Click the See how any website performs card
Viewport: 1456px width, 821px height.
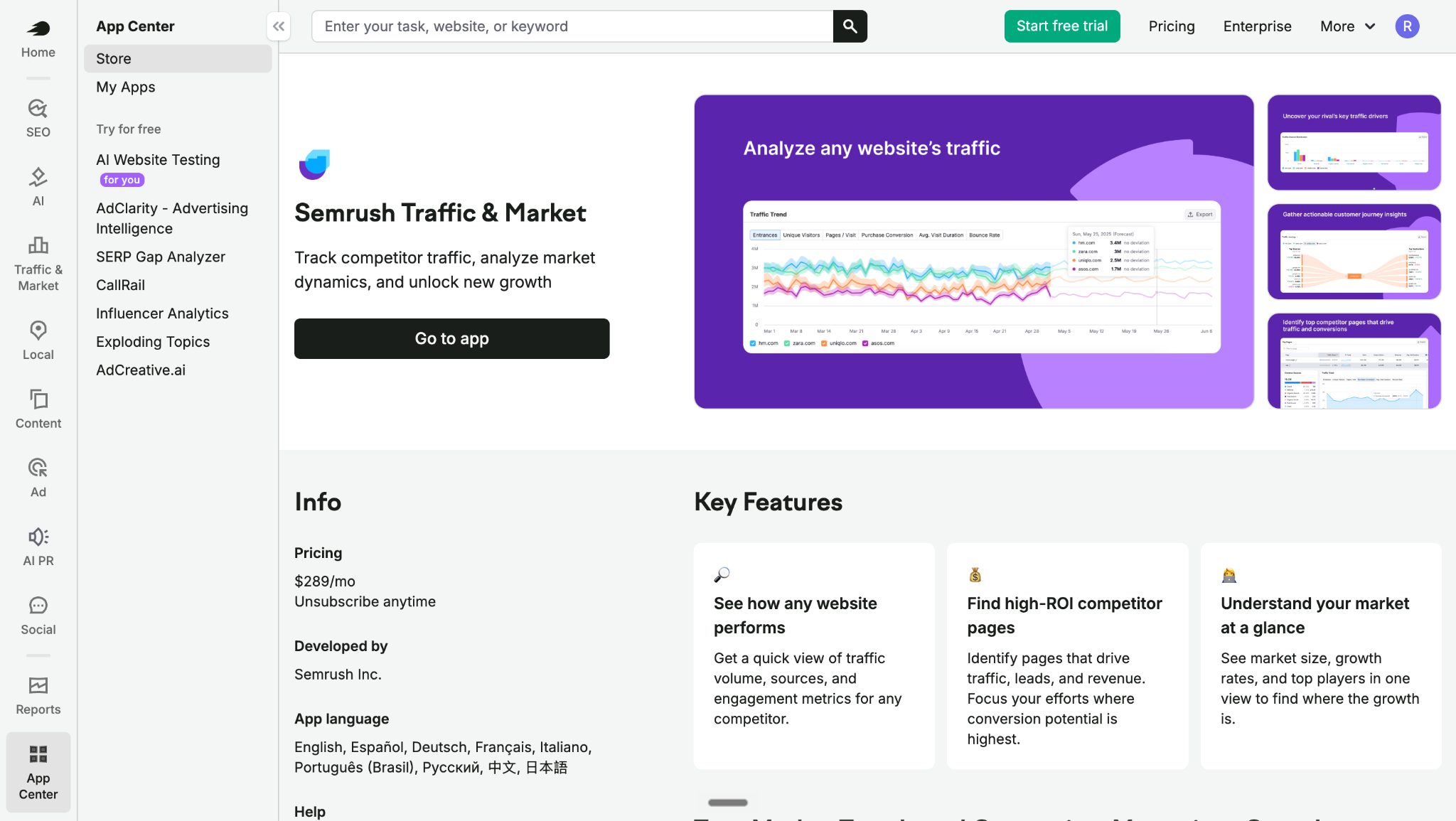click(x=814, y=656)
